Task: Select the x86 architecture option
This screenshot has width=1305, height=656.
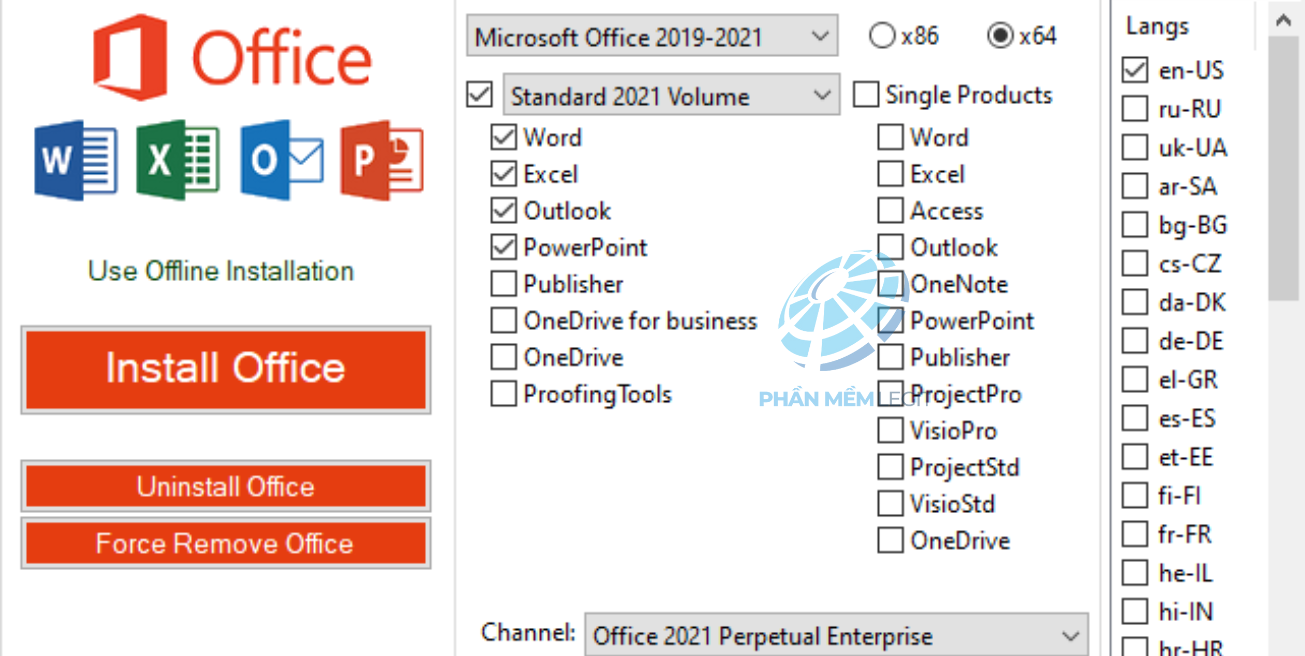Action: pos(882,37)
